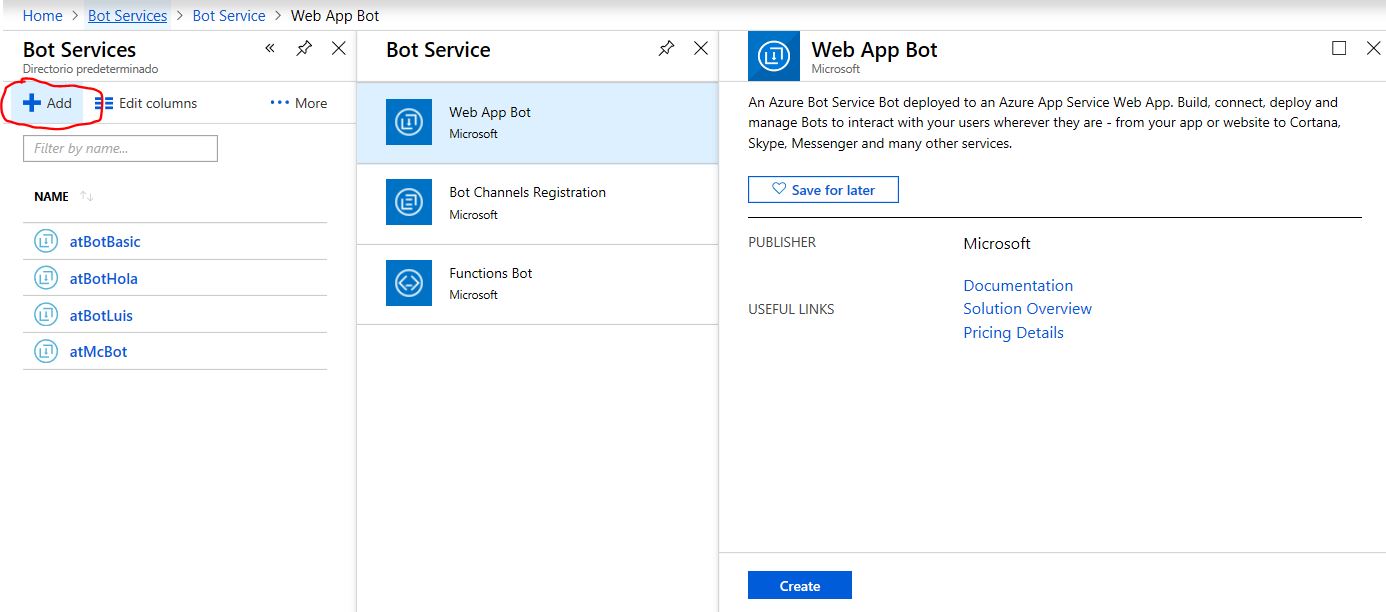Click the atMcBot bot icon
Viewport: 1386px width, 612px height.
[46, 351]
